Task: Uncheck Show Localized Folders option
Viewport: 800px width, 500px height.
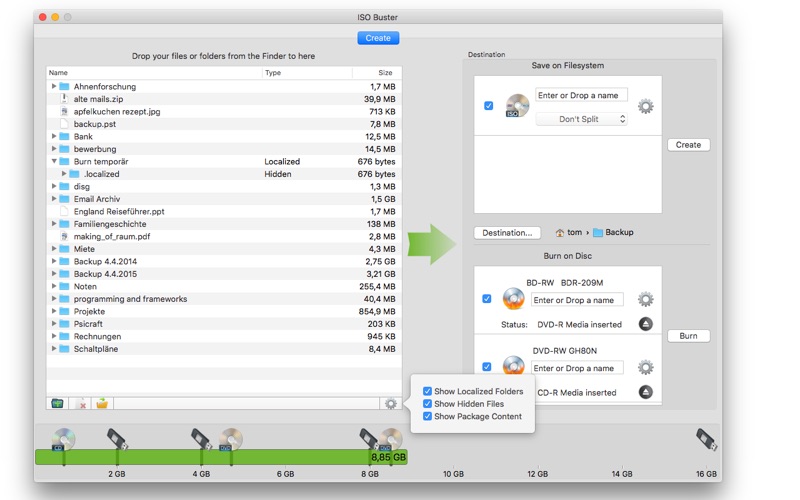Action: (427, 391)
